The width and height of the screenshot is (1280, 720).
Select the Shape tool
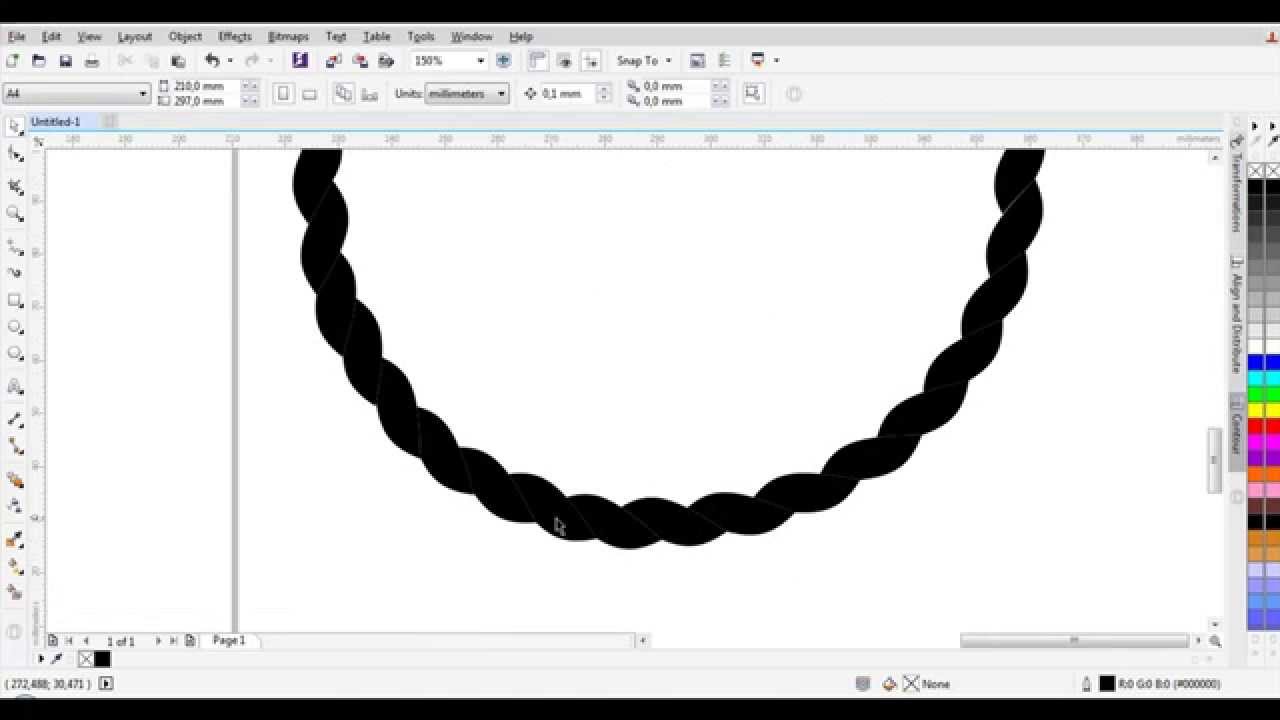point(14,155)
